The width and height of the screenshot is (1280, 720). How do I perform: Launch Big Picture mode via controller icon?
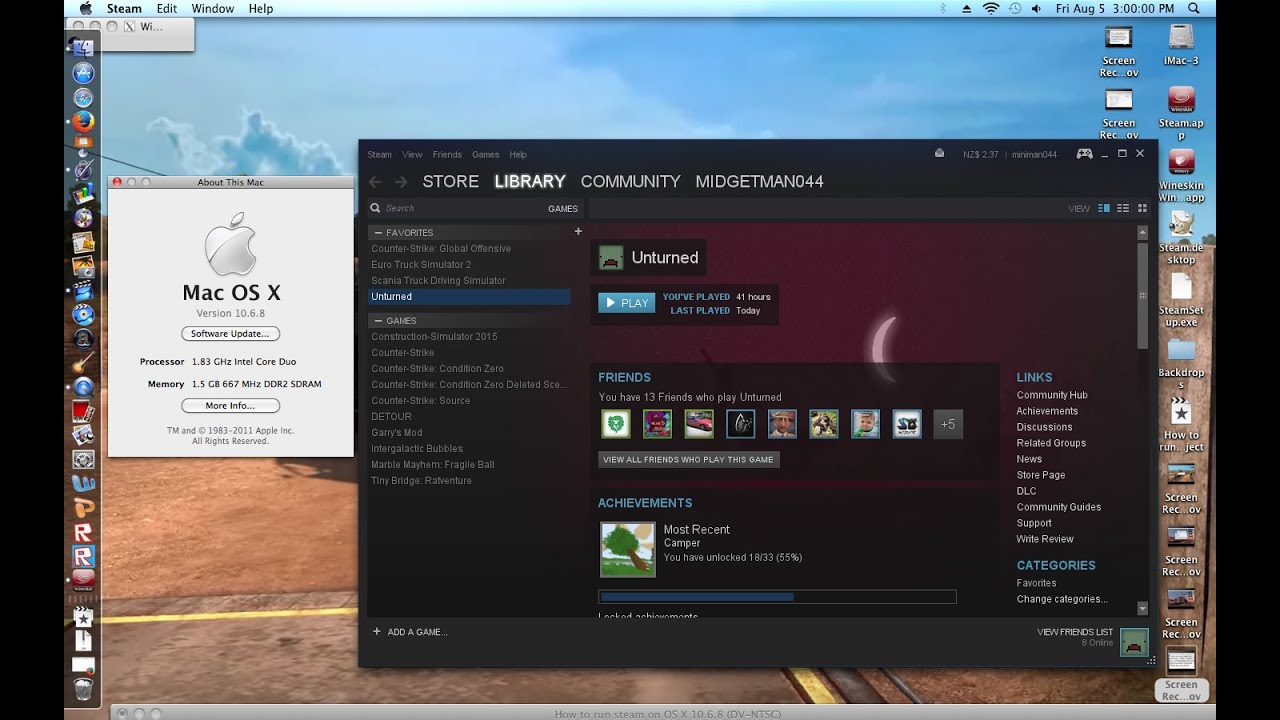tap(1084, 154)
